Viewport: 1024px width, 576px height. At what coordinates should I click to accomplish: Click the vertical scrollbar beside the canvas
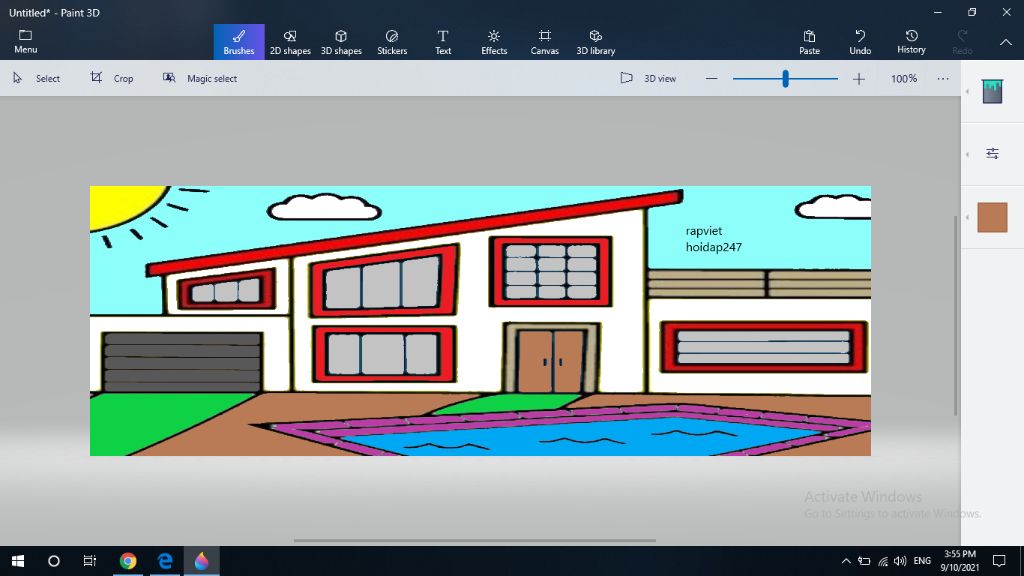[x=955, y=315]
